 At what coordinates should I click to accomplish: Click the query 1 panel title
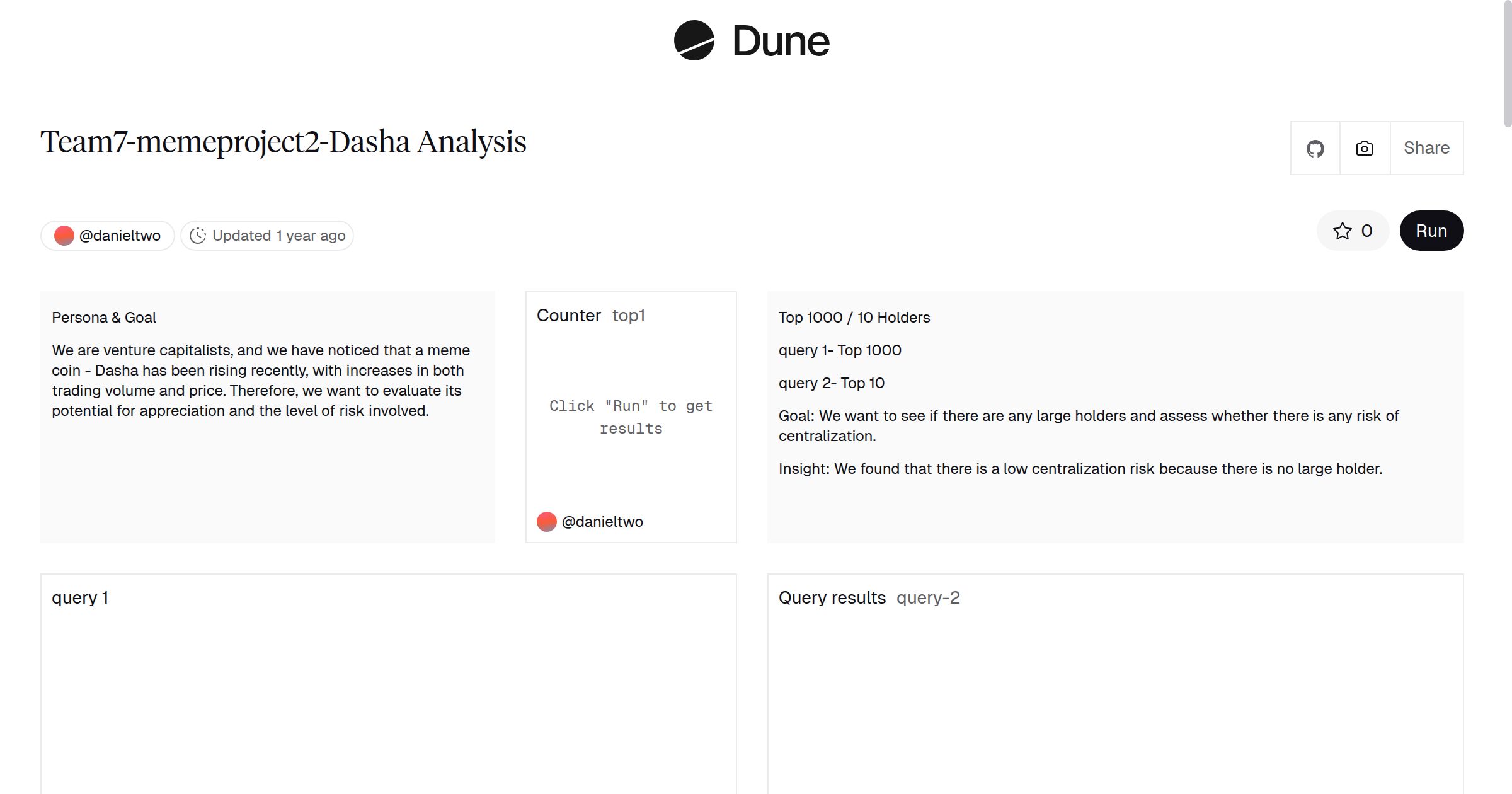tap(80, 598)
